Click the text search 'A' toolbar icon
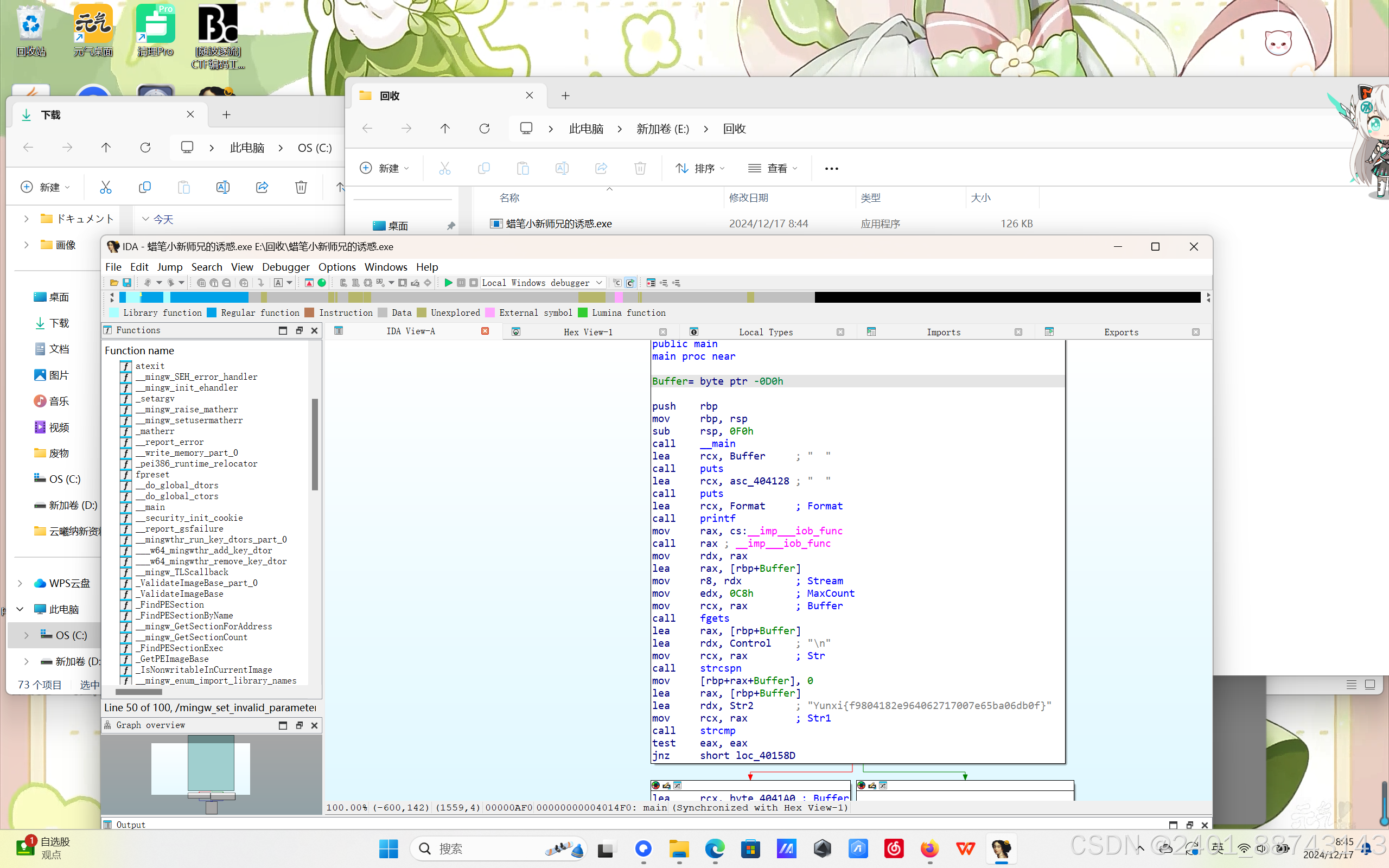1389x868 pixels. pos(278,283)
